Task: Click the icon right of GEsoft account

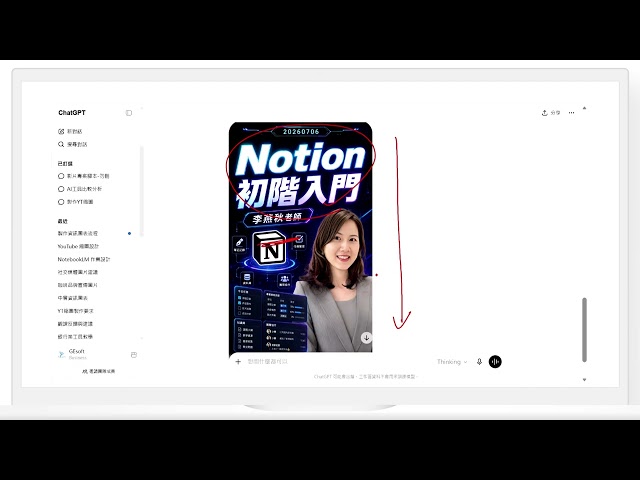Action: tap(133, 355)
